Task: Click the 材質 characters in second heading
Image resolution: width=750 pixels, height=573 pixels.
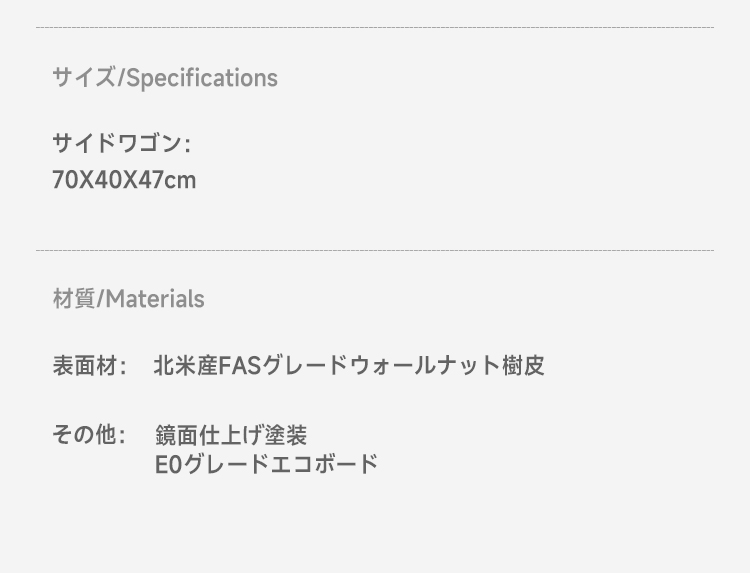Action: click(74, 299)
